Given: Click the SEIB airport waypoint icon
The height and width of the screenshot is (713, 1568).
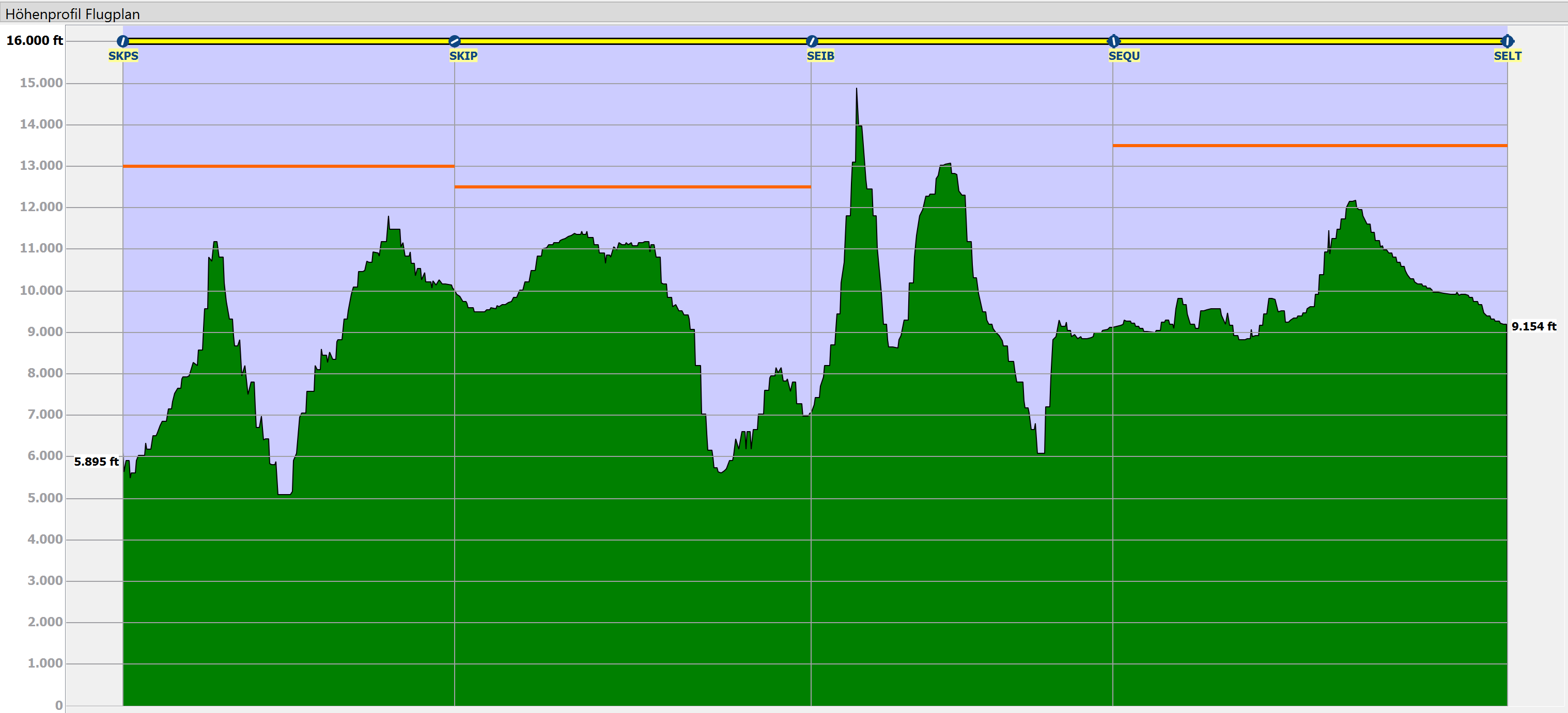Looking at the screenshot, I should 812,41.
